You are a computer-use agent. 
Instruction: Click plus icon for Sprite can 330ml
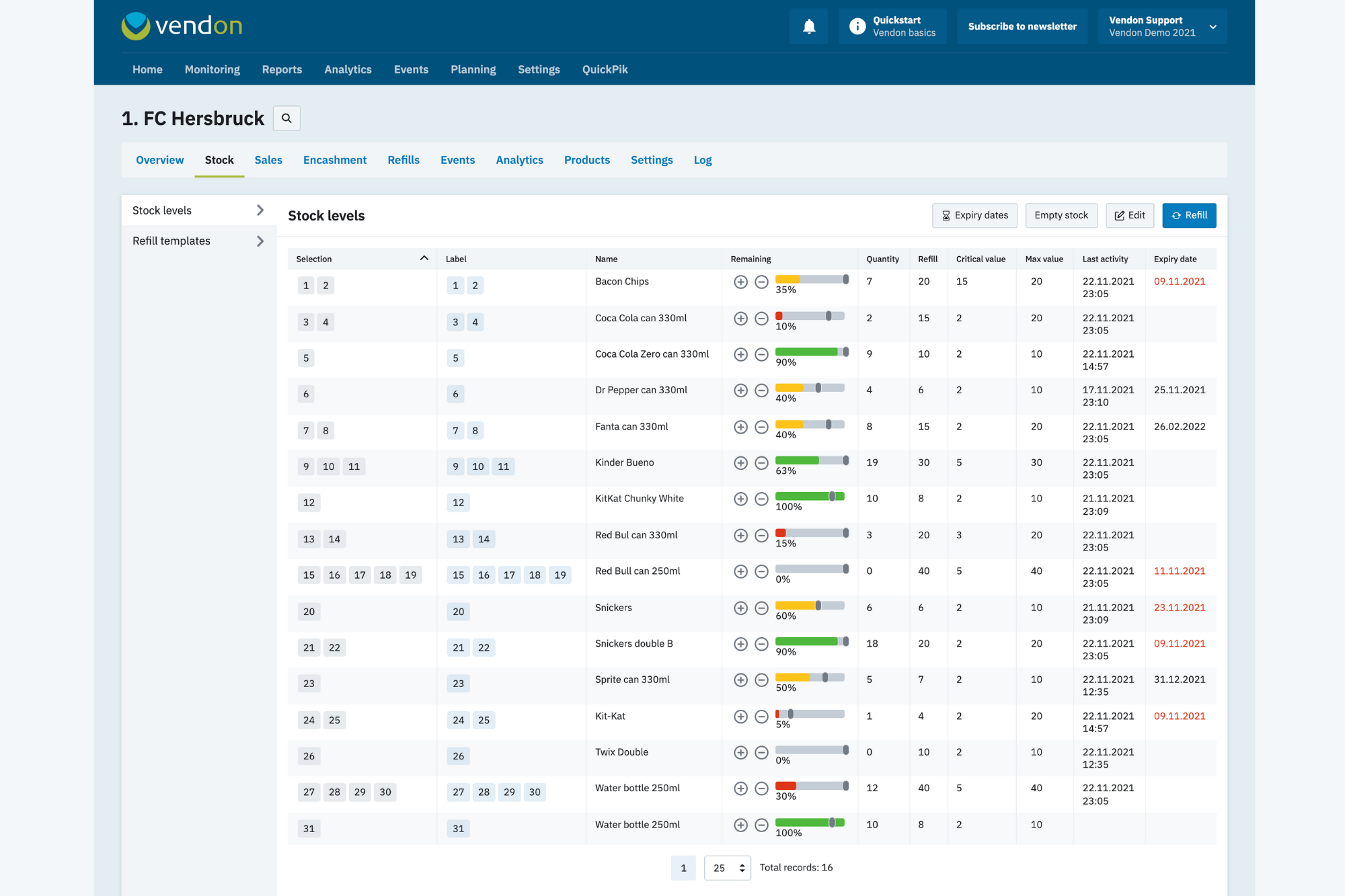coord(740,680)
